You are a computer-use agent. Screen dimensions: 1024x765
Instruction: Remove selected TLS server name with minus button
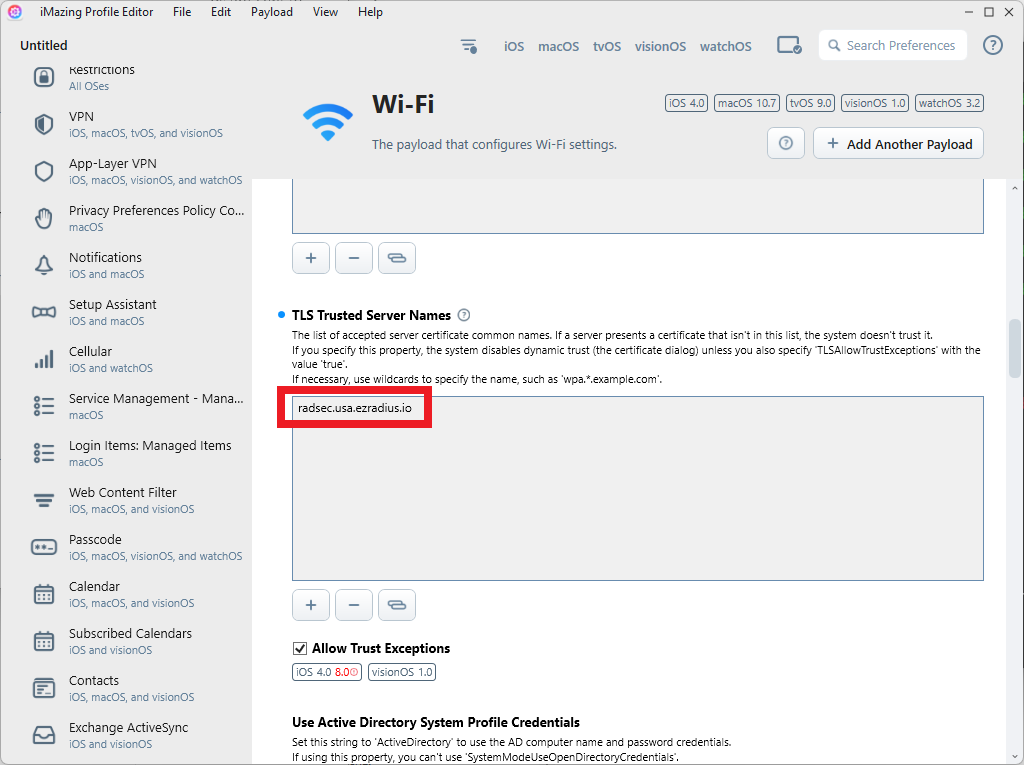click(x=354, y=605)
